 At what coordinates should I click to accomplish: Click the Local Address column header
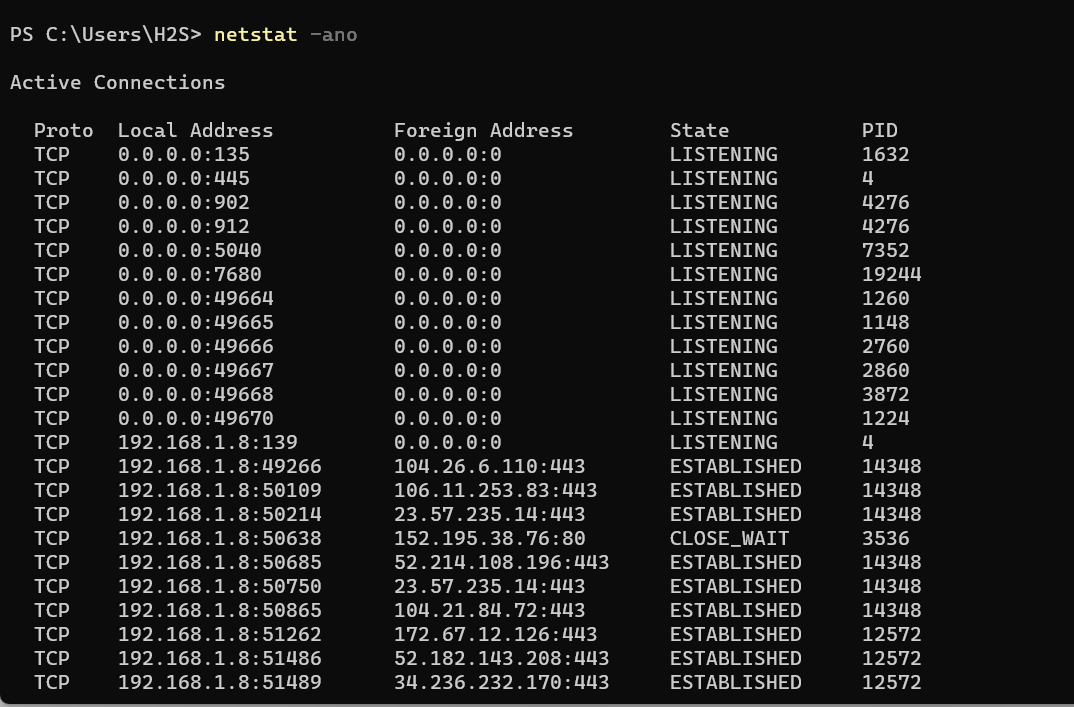point(195,130)
